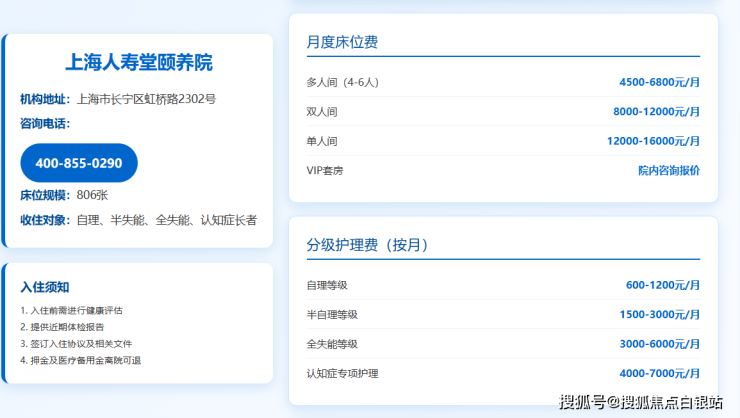The image size is (740, 418).
Task: Select price 1500-3000元/月
Action: (659, 315)
